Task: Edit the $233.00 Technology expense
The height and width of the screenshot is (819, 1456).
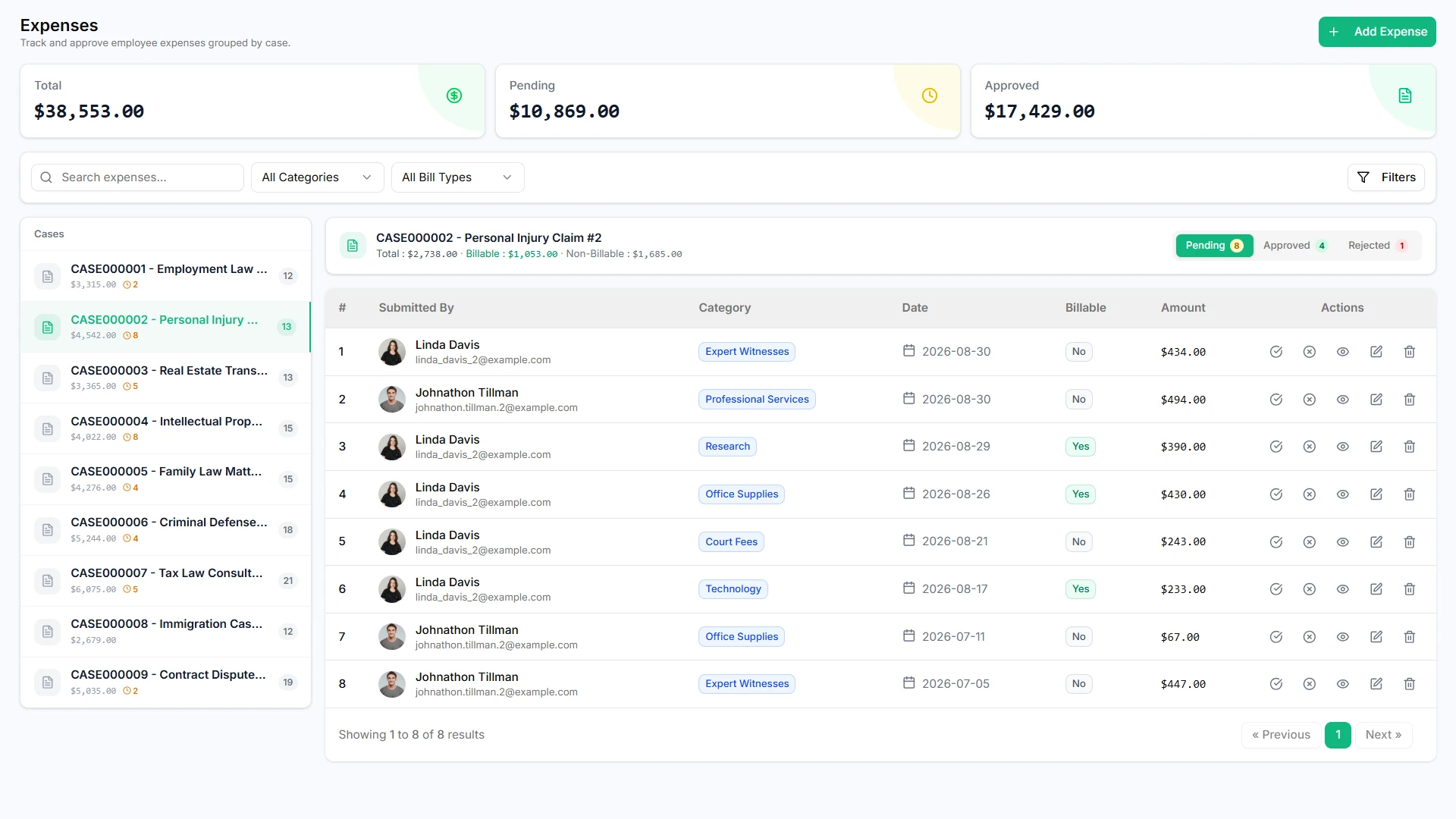Action: [x=1376, y=589]
